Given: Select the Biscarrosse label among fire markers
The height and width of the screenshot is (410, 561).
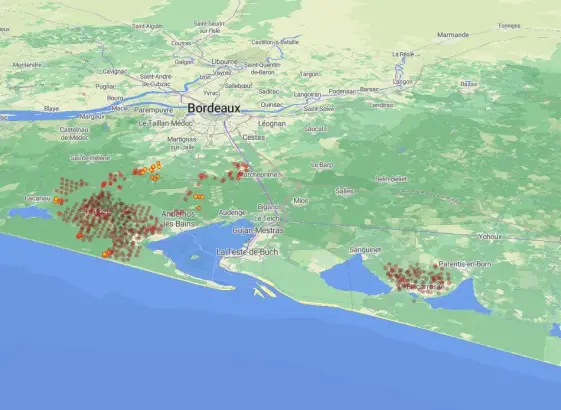Looking at the screenshot, I should pos(425,287).
